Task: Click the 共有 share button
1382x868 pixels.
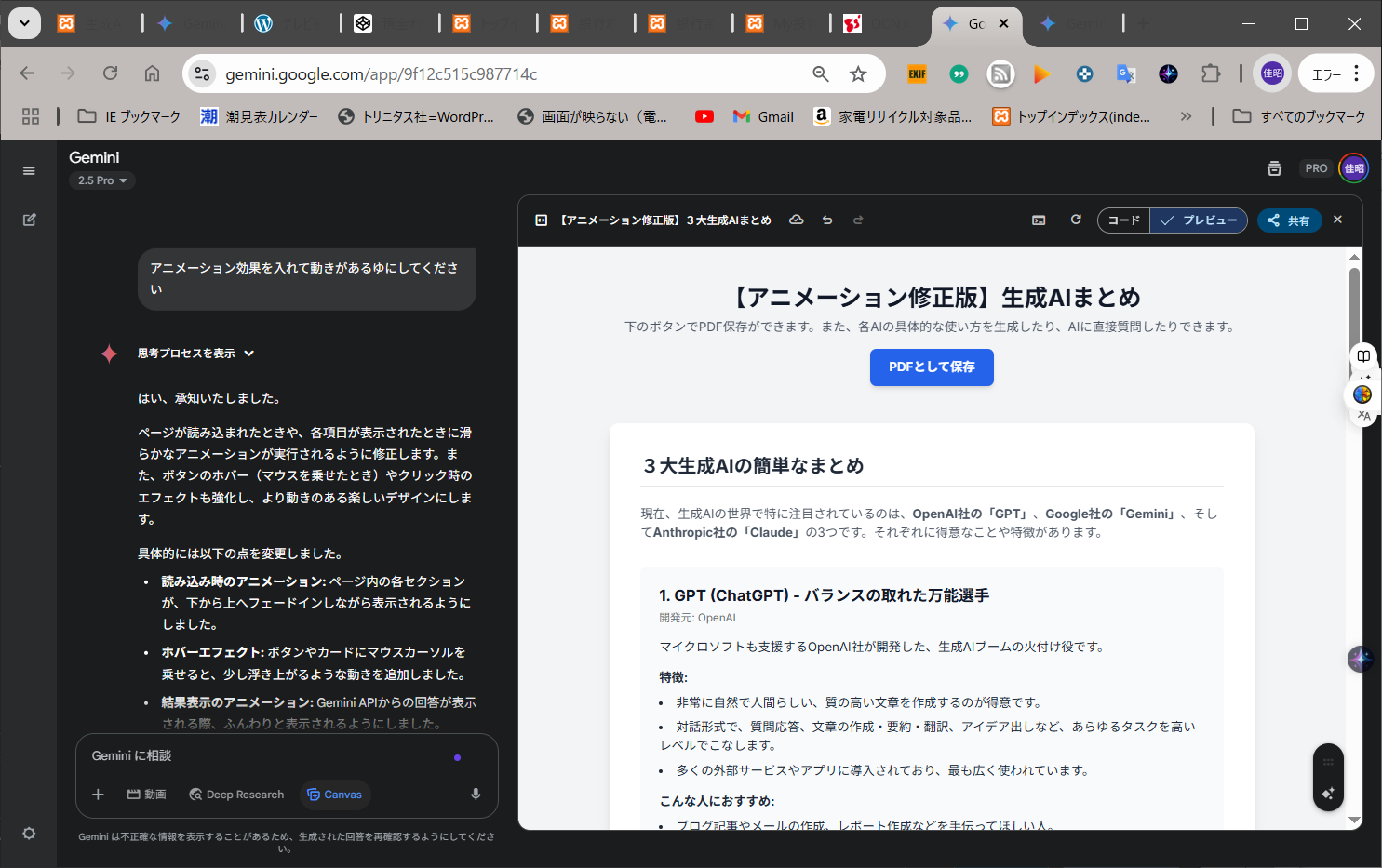Action: pyautogui.click(x=1289, y=220)
